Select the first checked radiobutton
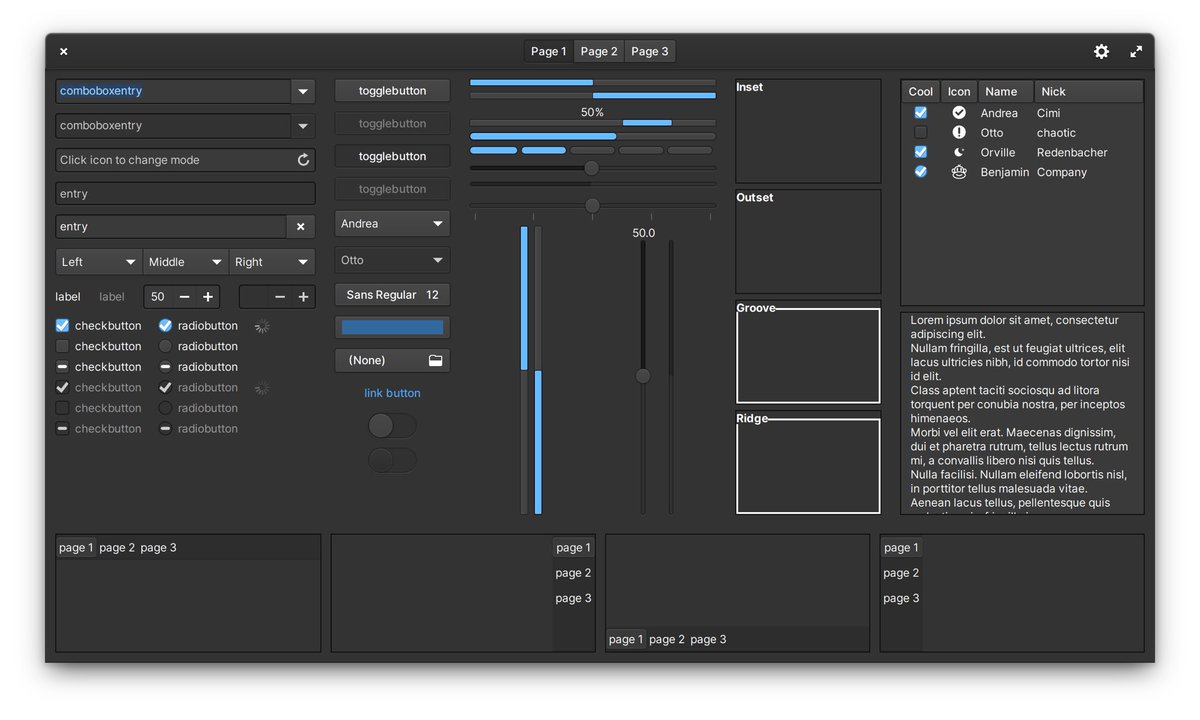Screen dimensions: 1200x720 pos(165,325)
